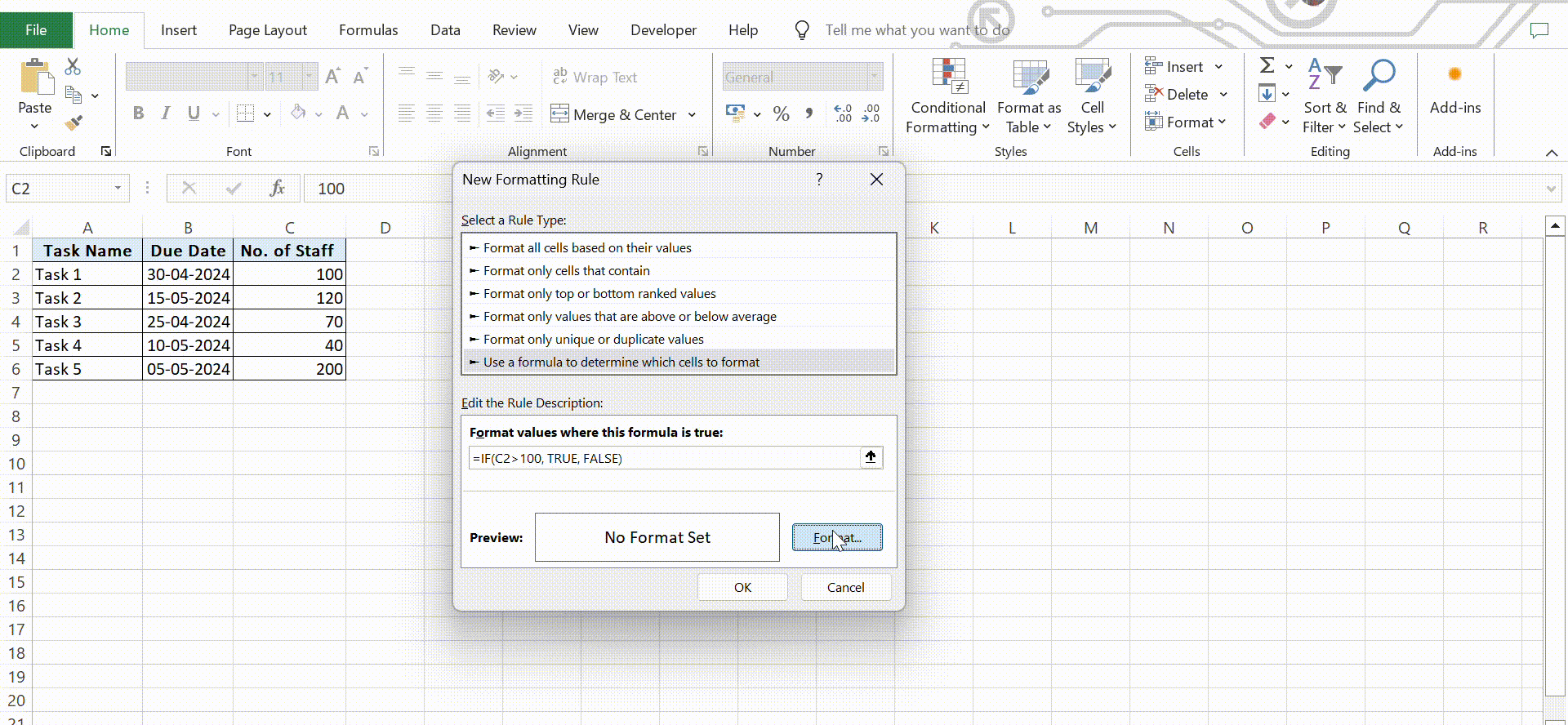Image resolution: width=1568 pixels, height=725 pixels.
Task: Click the collapse dialog range selector icon
Action: (x=871, y=457)
